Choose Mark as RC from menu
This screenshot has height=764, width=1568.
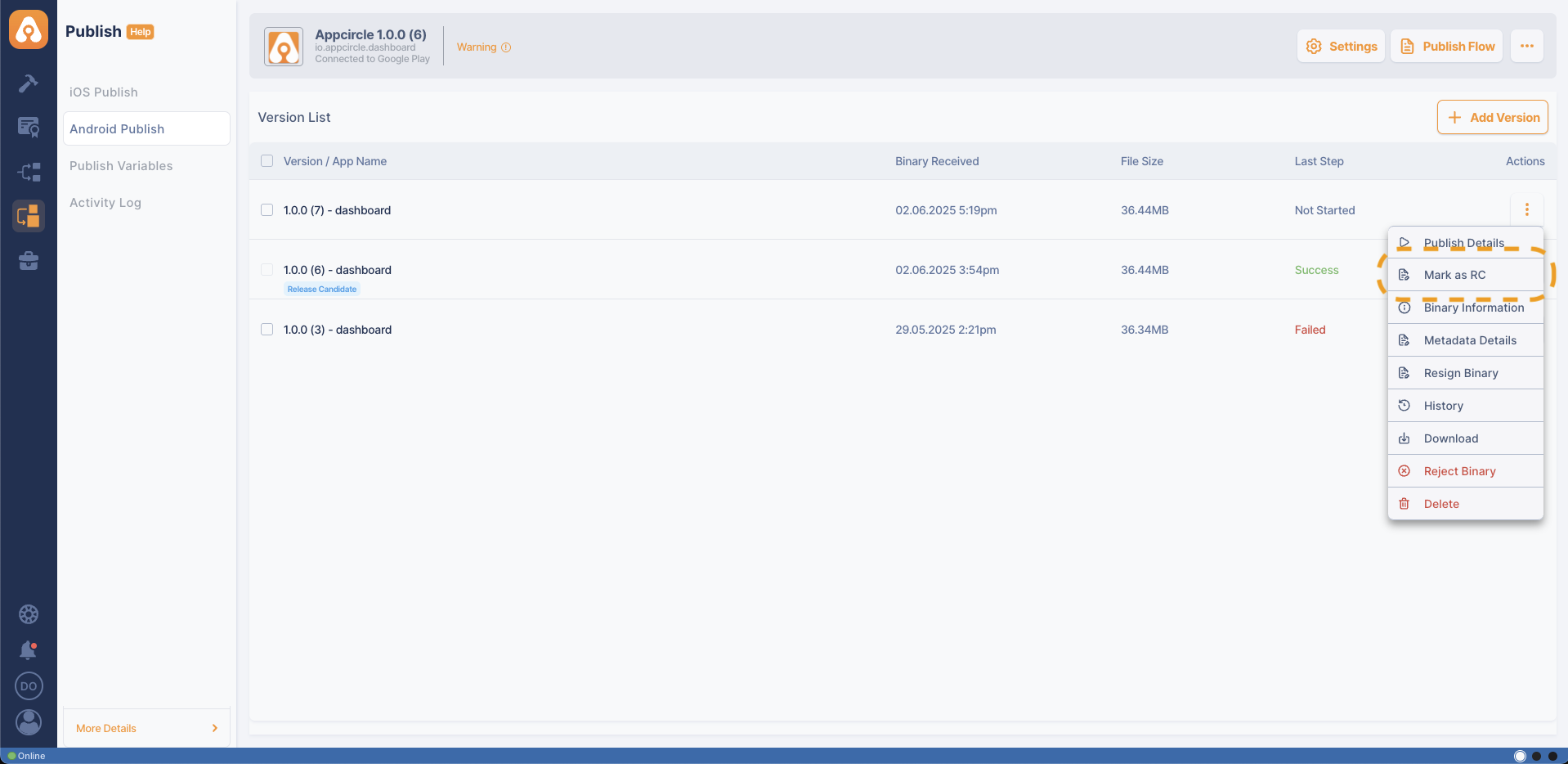1454,275
